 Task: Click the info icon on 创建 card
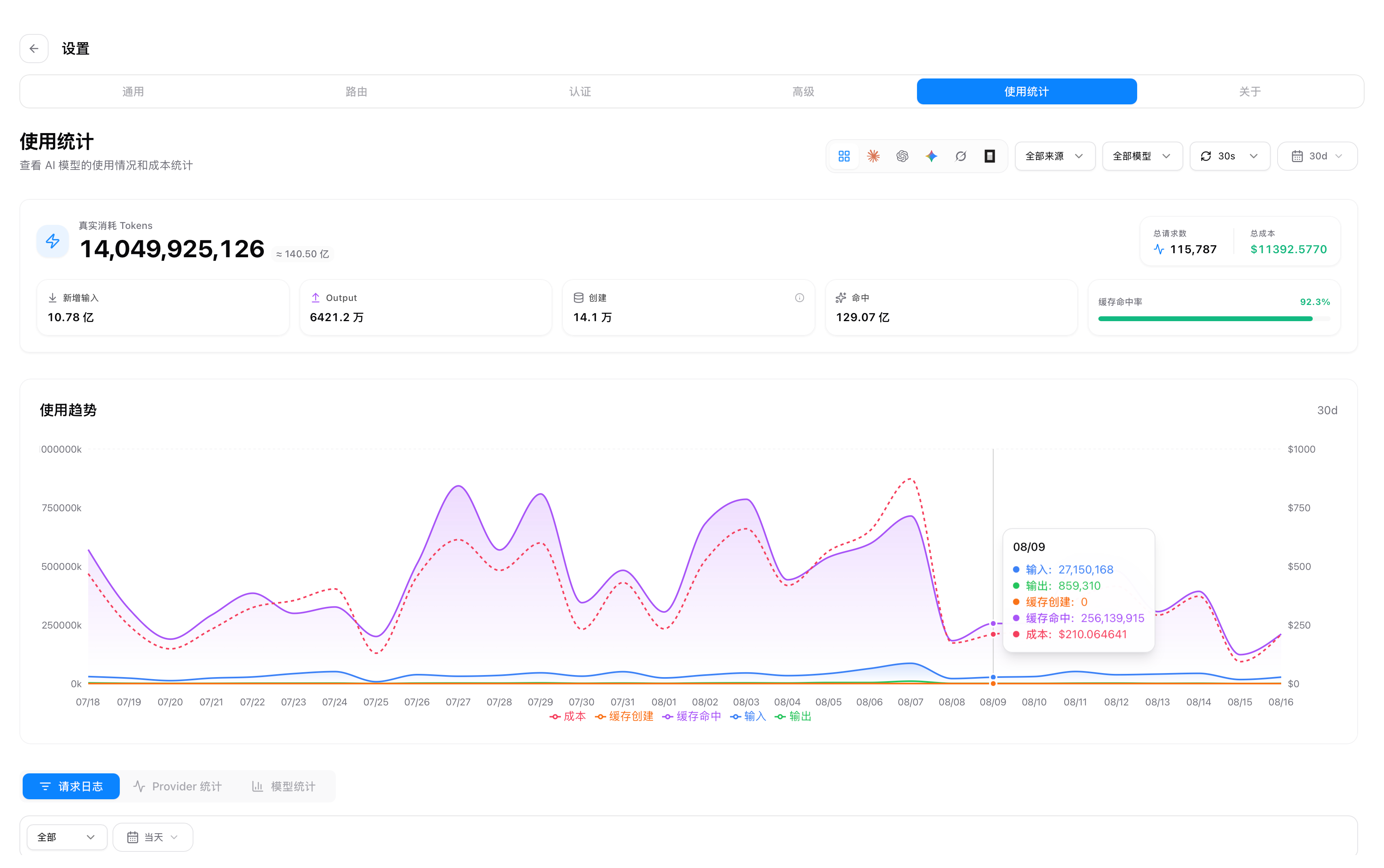tap(799, 297)
